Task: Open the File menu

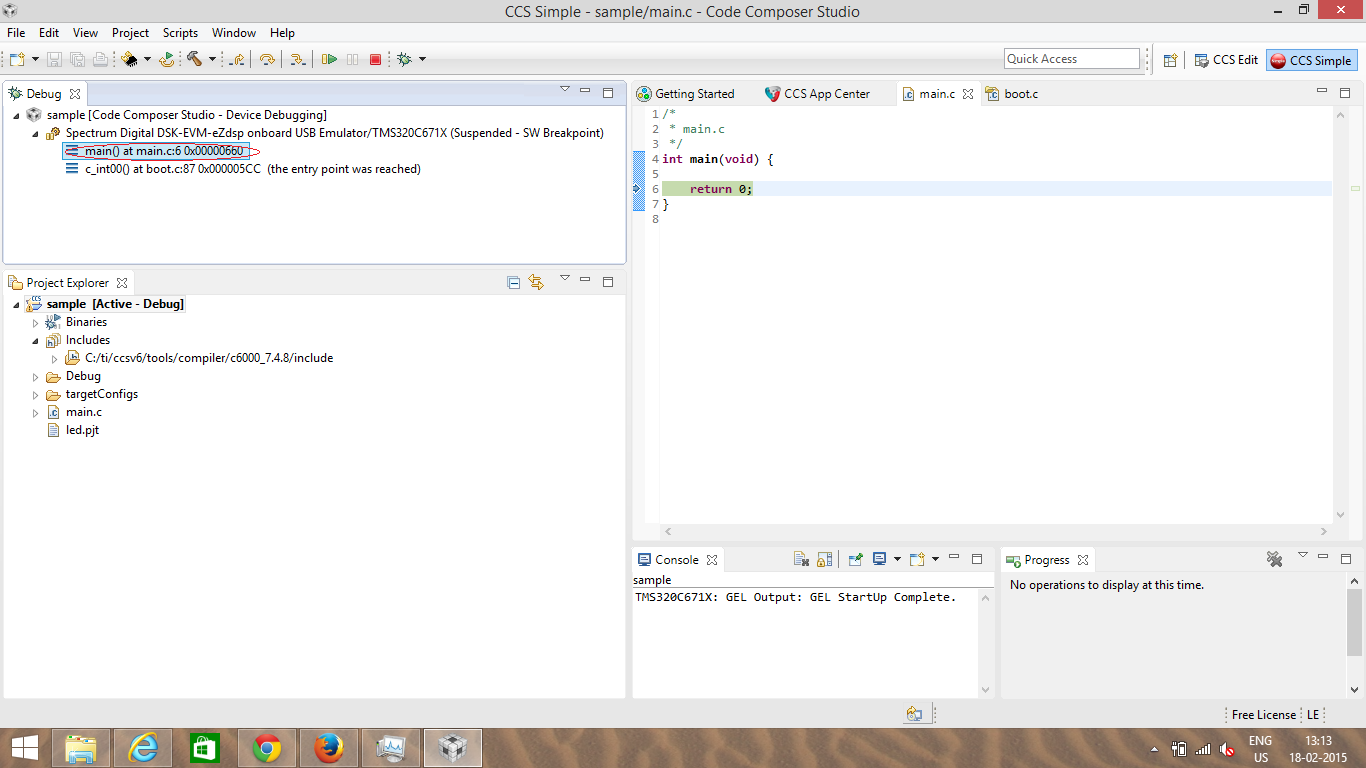Action: [16, 33]
